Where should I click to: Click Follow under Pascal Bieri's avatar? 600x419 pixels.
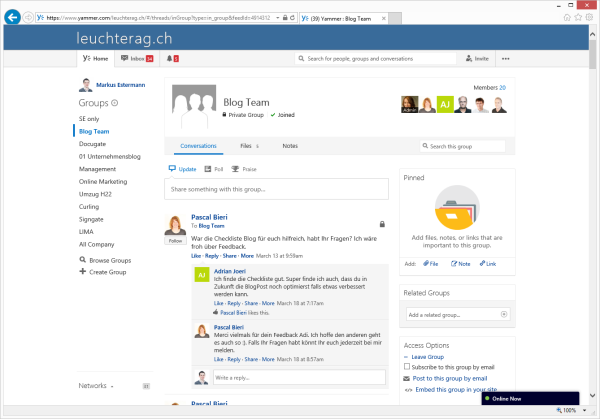(x=175, y=241)
